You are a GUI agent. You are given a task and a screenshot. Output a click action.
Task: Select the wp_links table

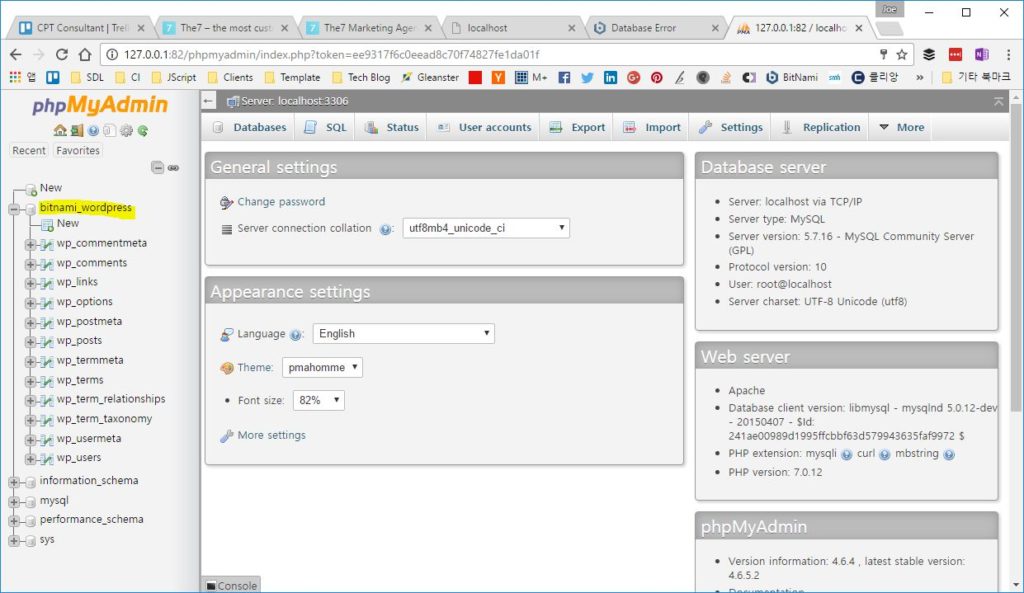[77, 281]
